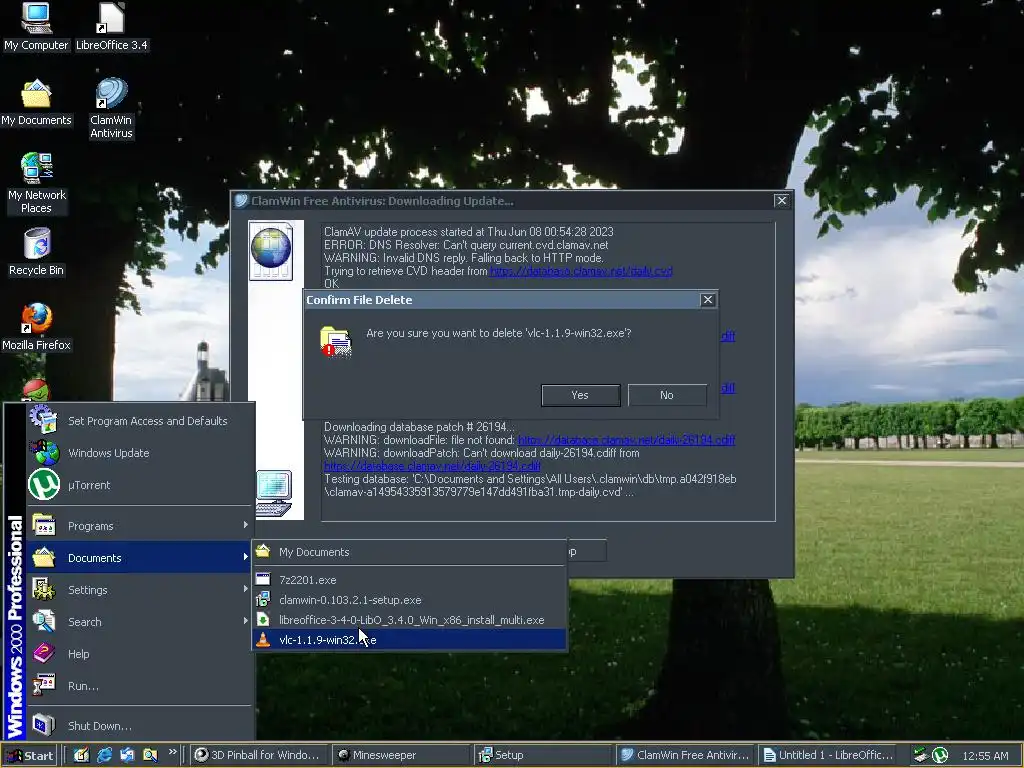Click the libreoffice installer file icon
This screenshot has height=768, width=1024.
point(263,620)
